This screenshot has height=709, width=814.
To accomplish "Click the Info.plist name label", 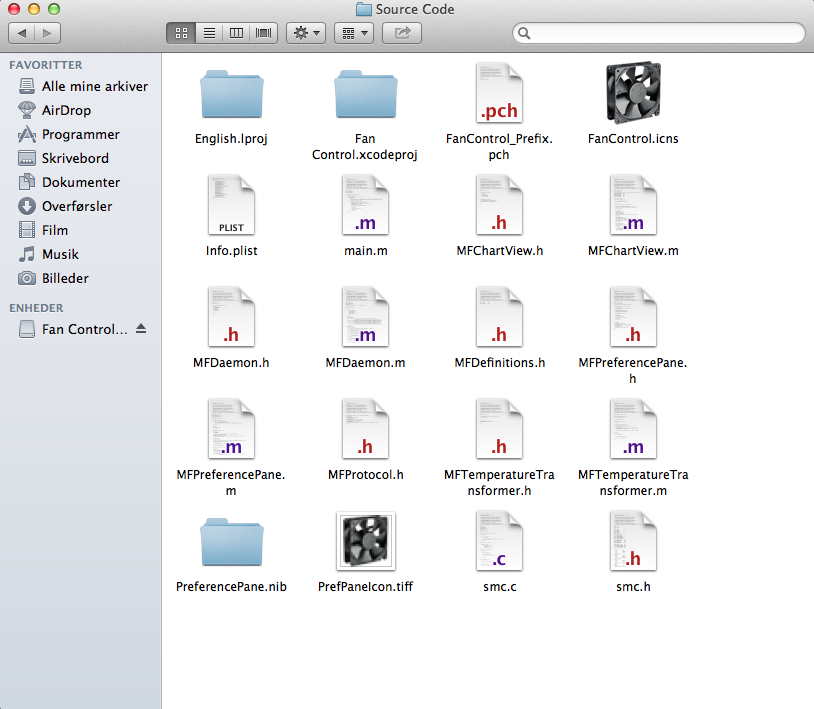I will tap(232, 251).
